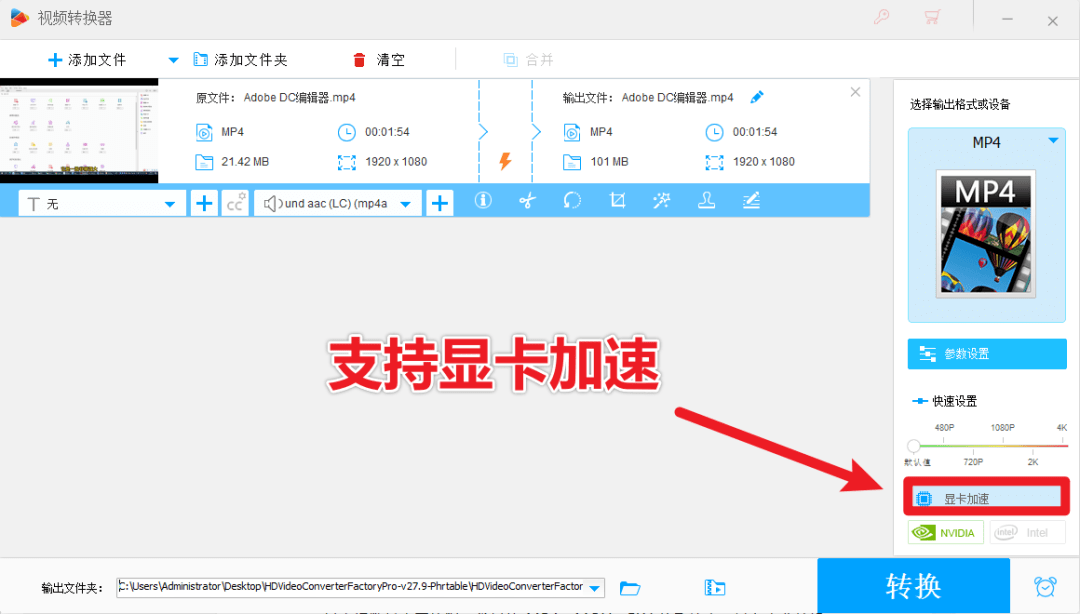Image resolution: width=1080 pixels, height=614 pixels.
Task: Open the CC subtitle import icon
Action: tap(234, 202)
